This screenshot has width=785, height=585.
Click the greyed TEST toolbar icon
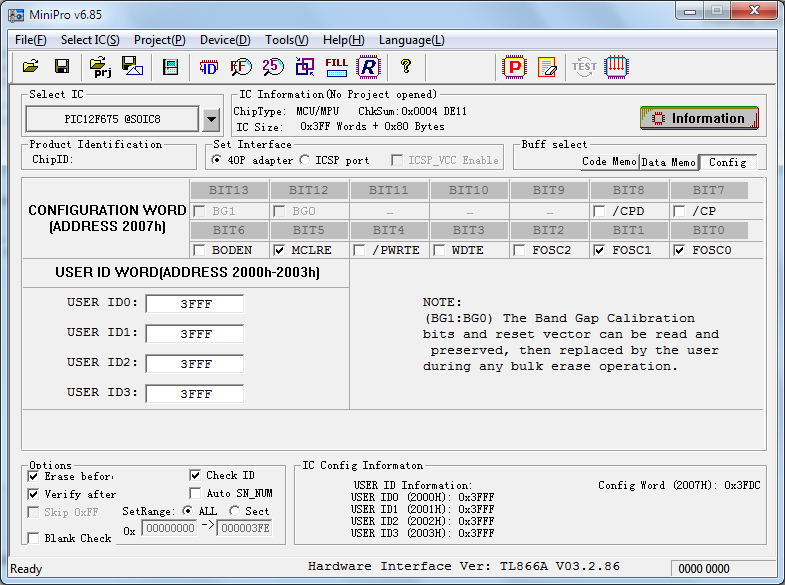[584, 67]
